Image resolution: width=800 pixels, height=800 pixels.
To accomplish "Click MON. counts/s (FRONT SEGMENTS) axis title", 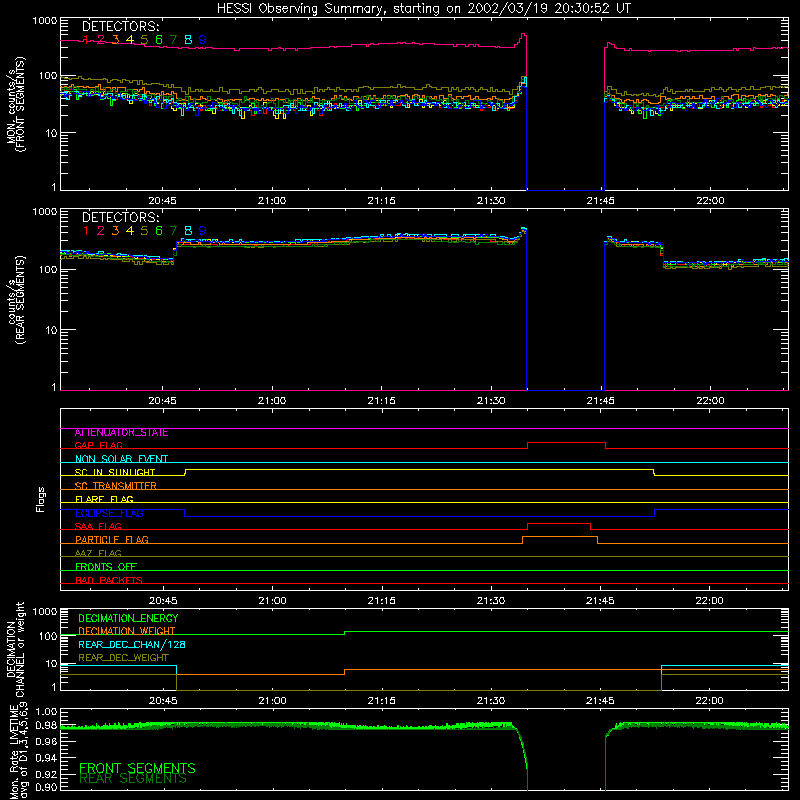I will click(x=16, y=104).
